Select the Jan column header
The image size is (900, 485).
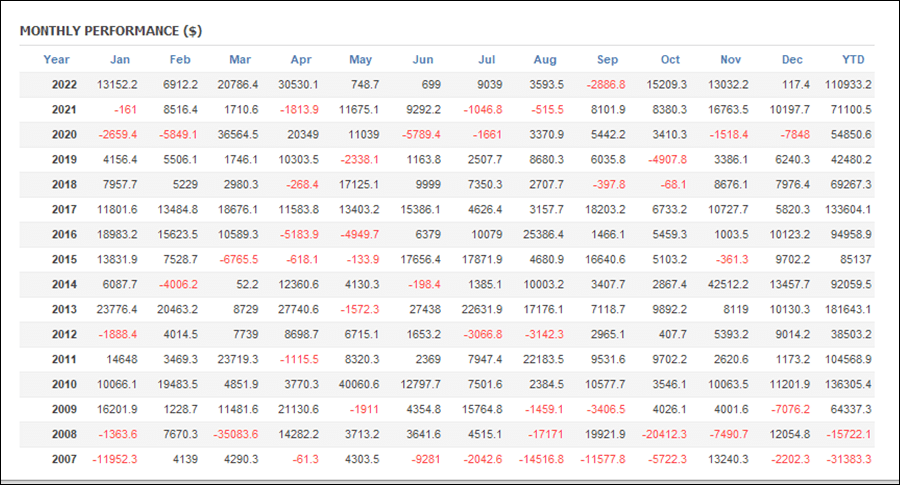click(120, 59)
